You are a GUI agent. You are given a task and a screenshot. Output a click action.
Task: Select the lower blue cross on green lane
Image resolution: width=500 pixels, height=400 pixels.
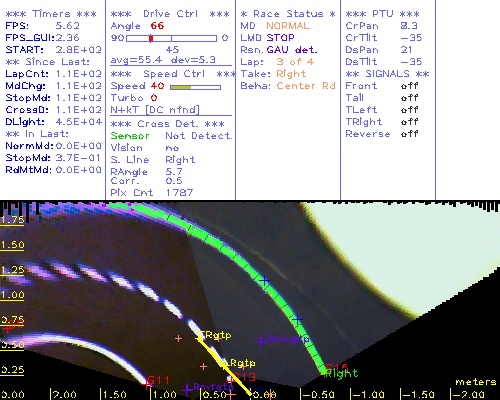click(297, 320)
